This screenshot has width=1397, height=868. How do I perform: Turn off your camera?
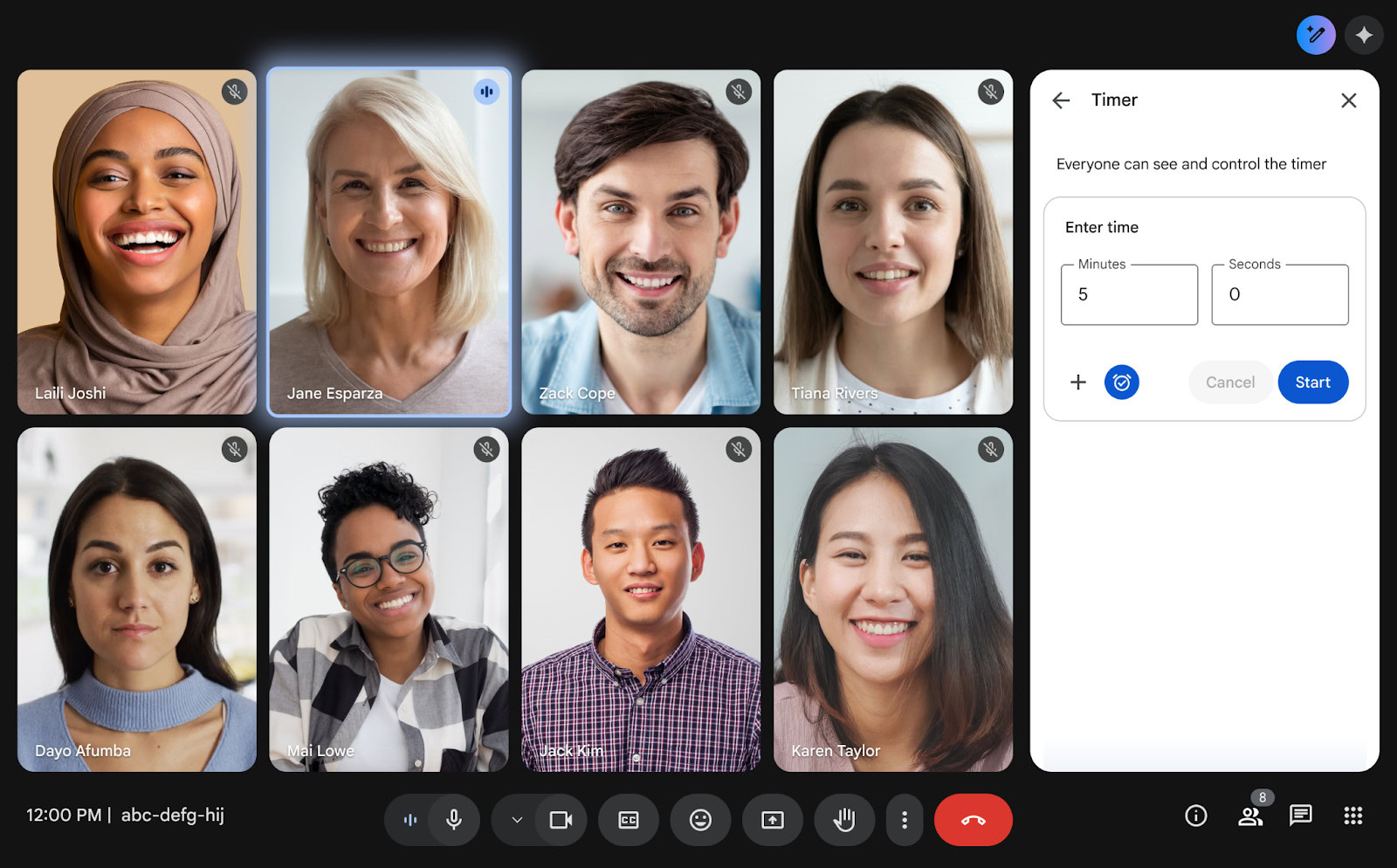pos(561,820)
